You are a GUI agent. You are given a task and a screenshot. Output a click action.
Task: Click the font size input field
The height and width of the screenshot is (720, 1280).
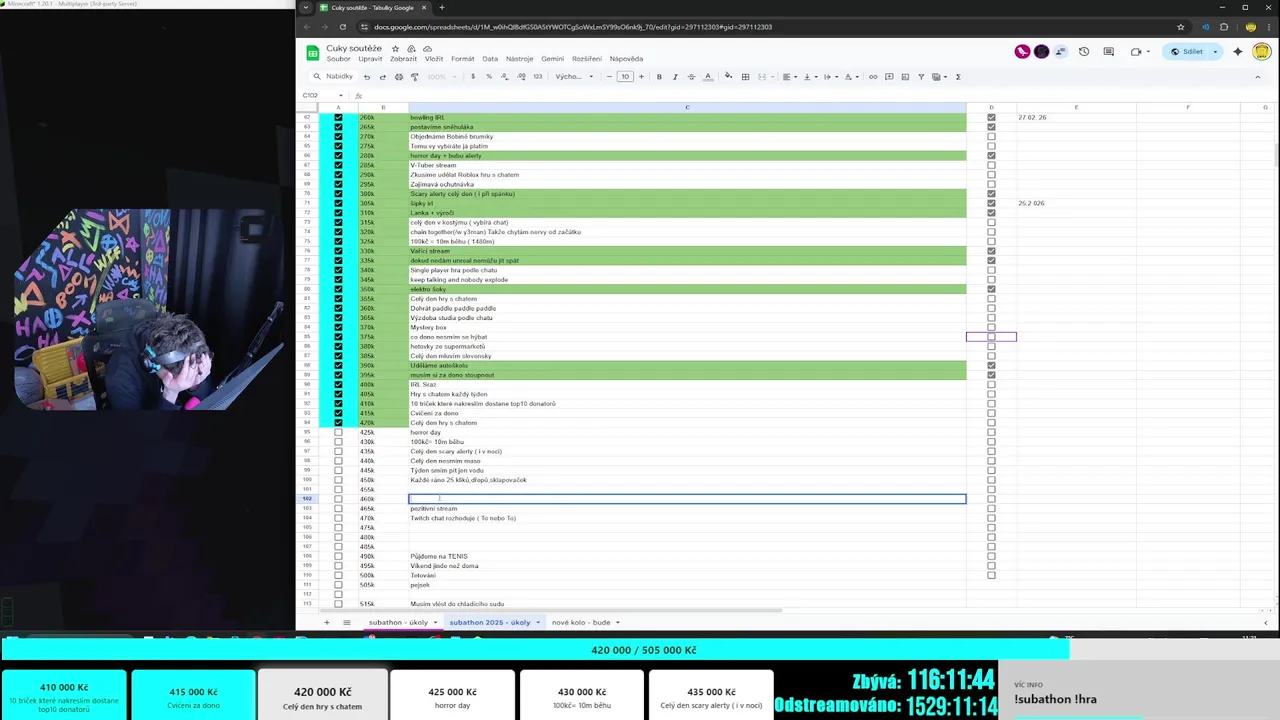625,77
